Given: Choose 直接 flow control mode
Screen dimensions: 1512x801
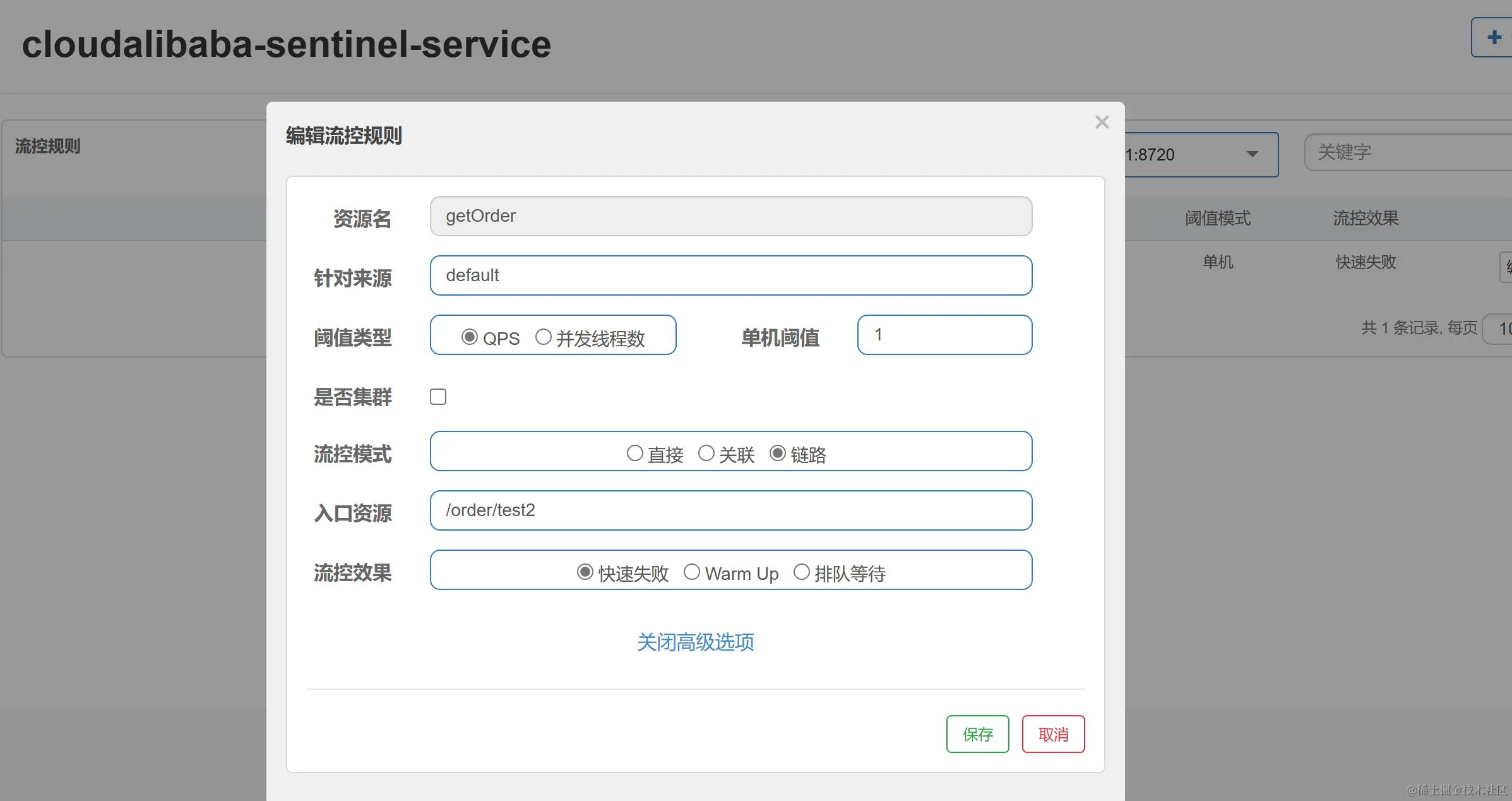Looking at the screenshot, I should click(x=635, y=453).
